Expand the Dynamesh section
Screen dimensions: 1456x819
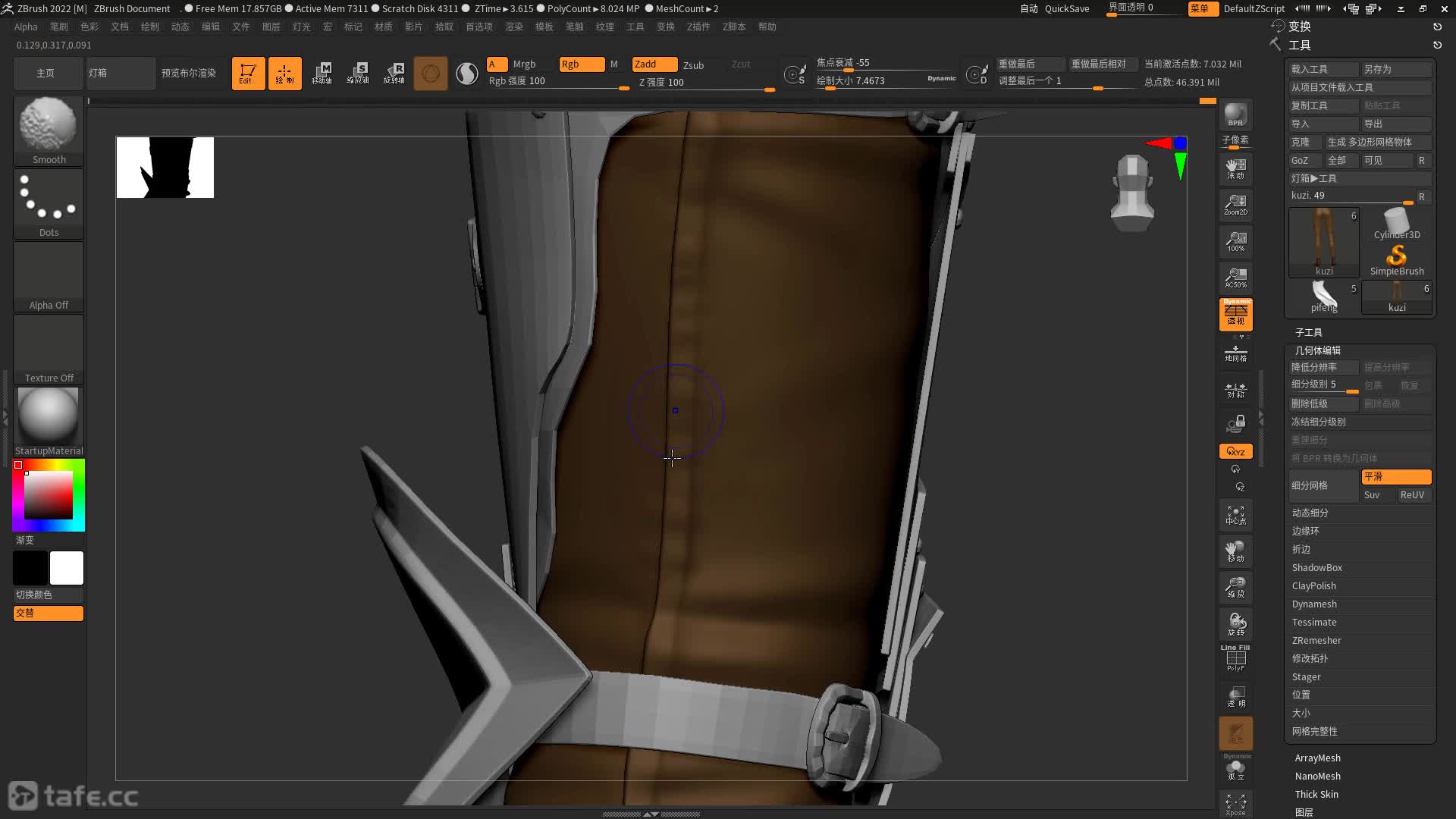(1314, 604)
